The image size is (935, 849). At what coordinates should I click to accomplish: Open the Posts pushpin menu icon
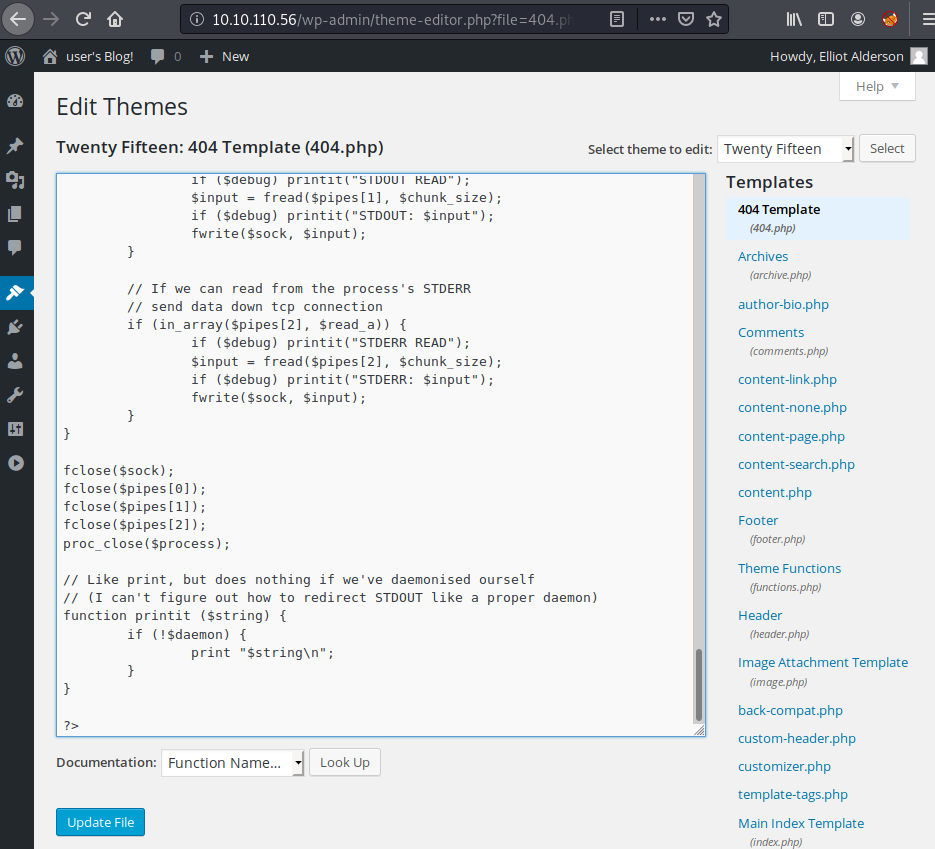[15, 146]
